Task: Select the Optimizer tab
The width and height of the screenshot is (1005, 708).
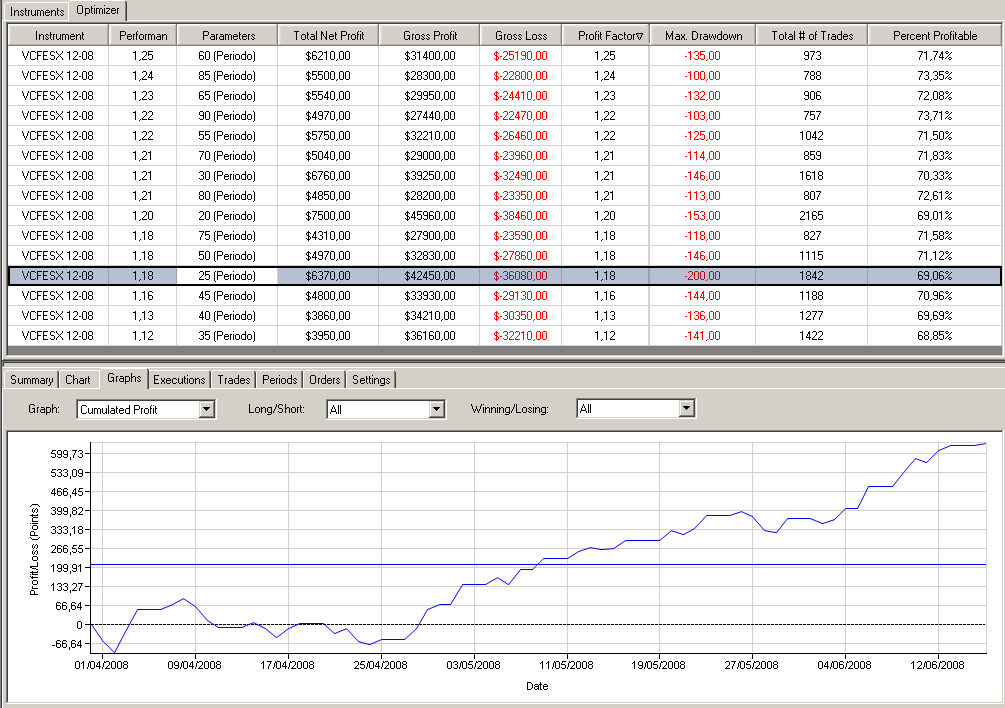Action: [x=98, y=11]
